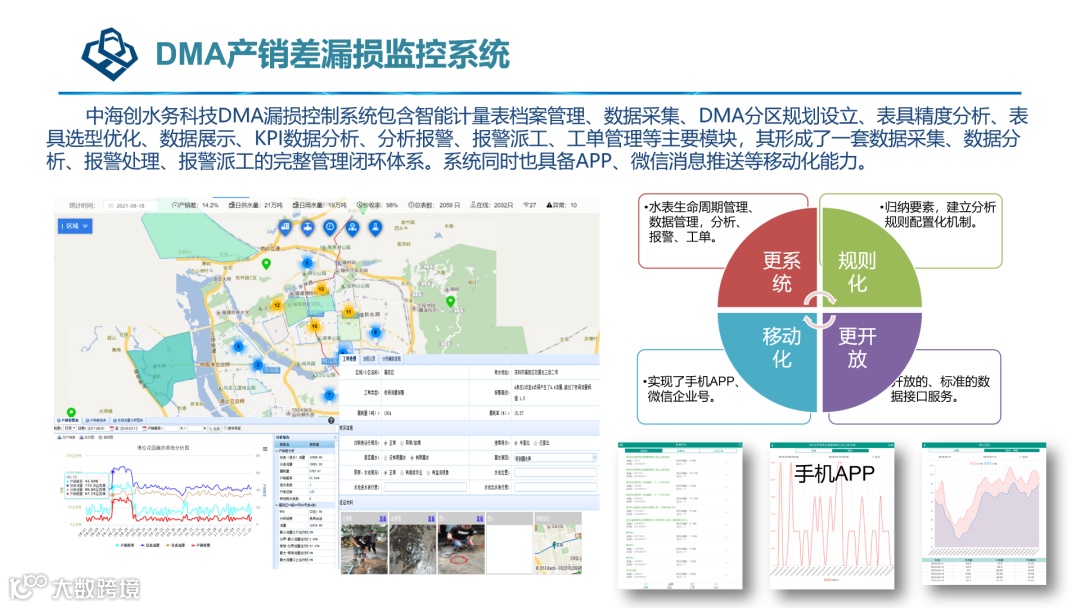This screenshot has width=1080, height=608.
Task: Open the route map thumbnail in evidence
Action: tap(558, 549)
